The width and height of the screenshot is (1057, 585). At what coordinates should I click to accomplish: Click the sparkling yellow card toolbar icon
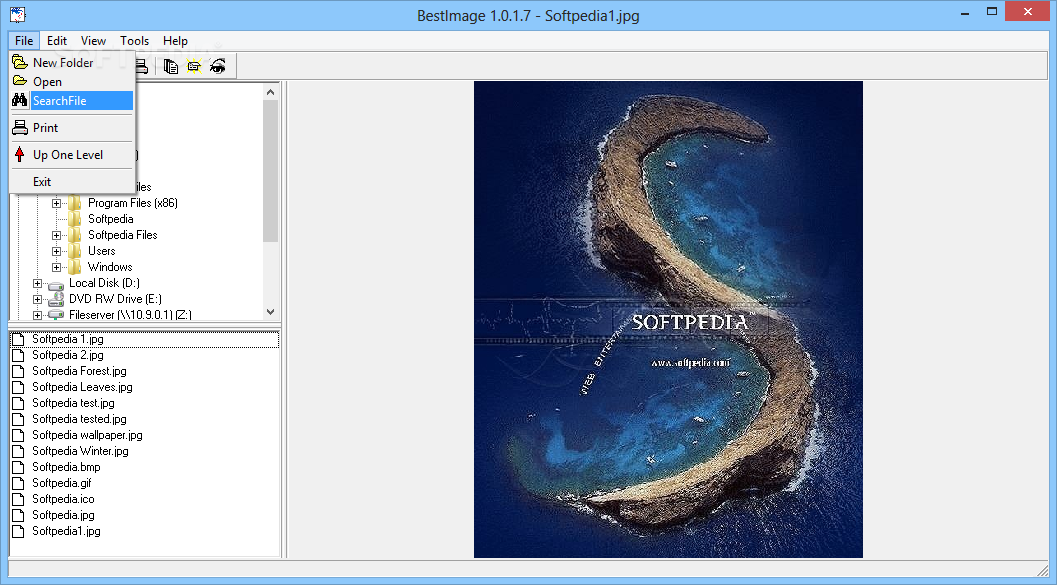[194, 66]
